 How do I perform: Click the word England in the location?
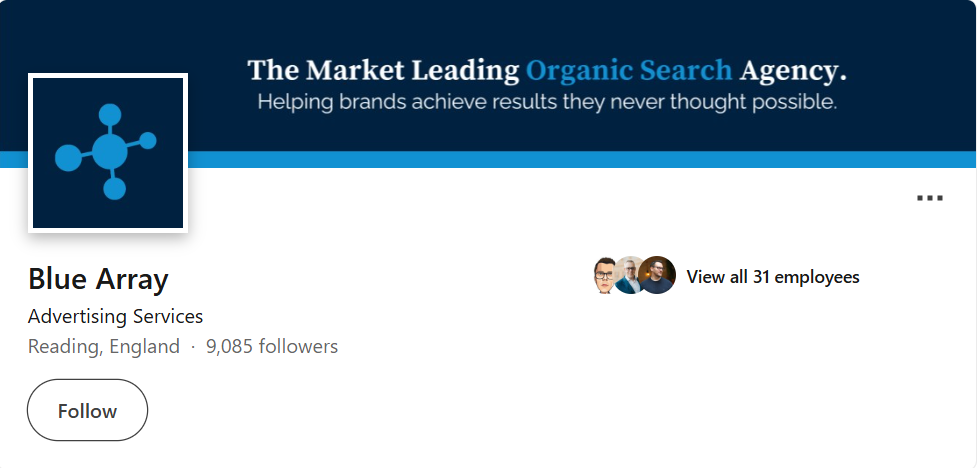[x=145, y=346]
